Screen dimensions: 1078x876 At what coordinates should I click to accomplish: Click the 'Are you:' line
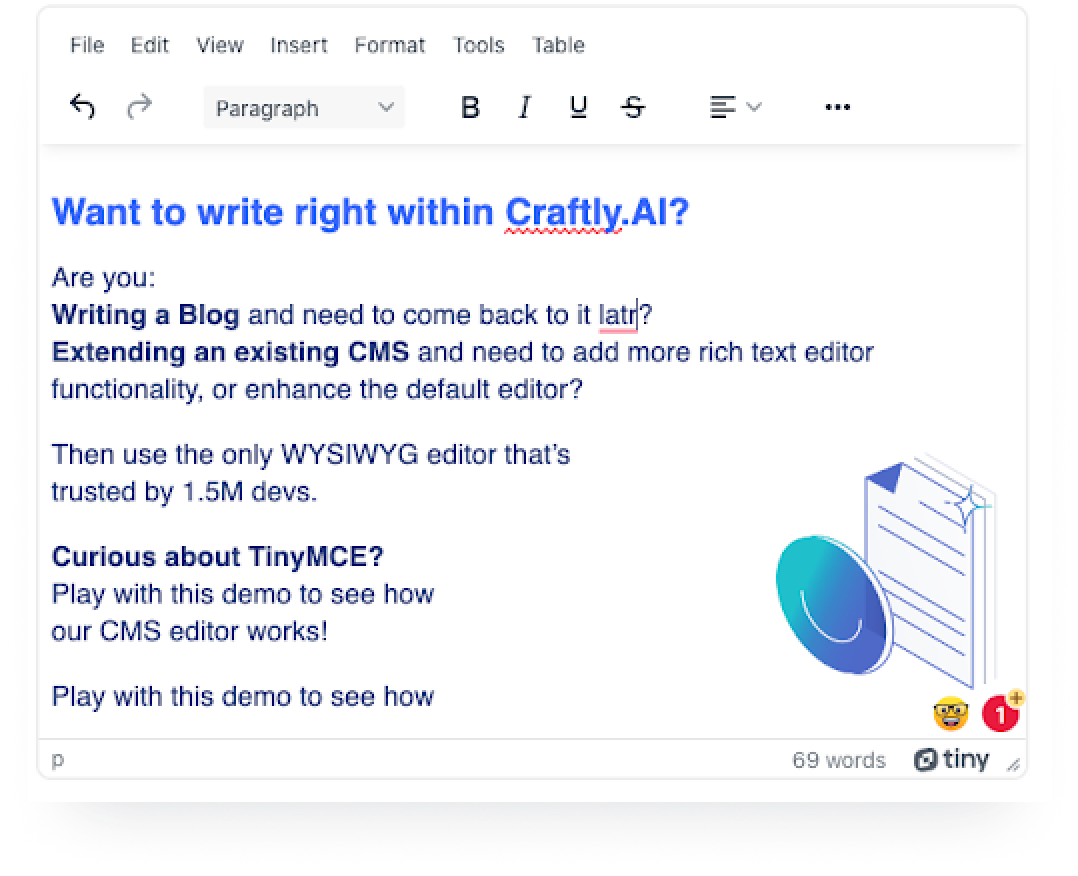pyautogui.click(x=104, y=278)
